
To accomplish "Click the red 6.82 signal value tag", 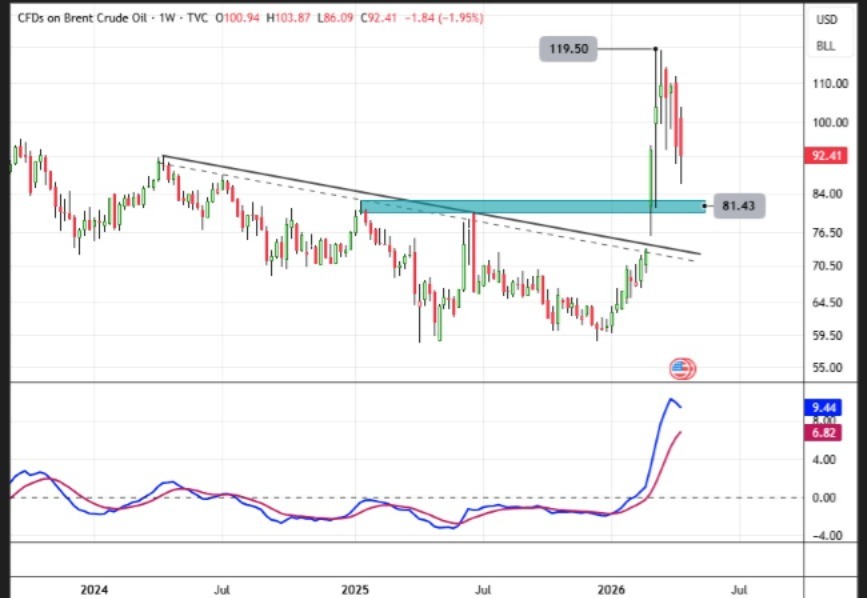I will point(825,433).
